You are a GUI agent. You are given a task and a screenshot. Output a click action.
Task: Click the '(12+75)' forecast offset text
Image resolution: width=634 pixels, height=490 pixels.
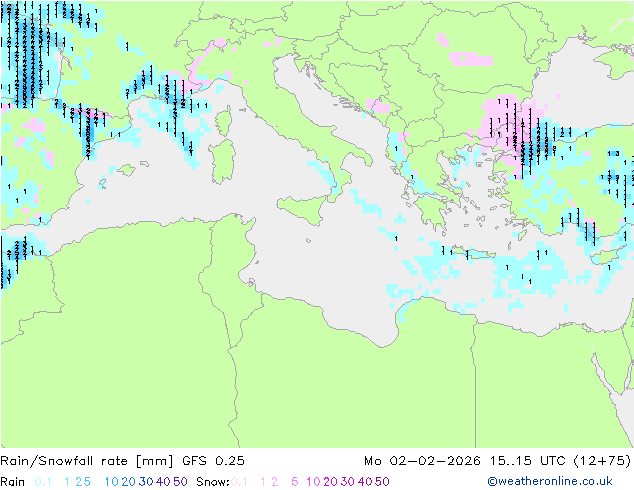pos(602,461)
